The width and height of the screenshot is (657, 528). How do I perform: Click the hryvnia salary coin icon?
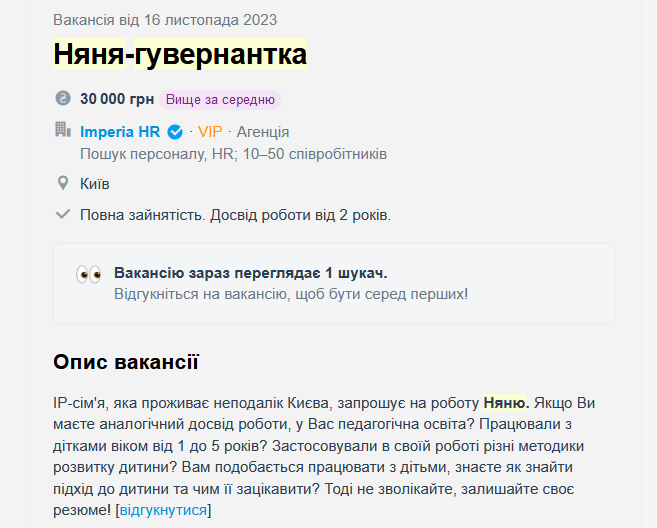point(63,99)
